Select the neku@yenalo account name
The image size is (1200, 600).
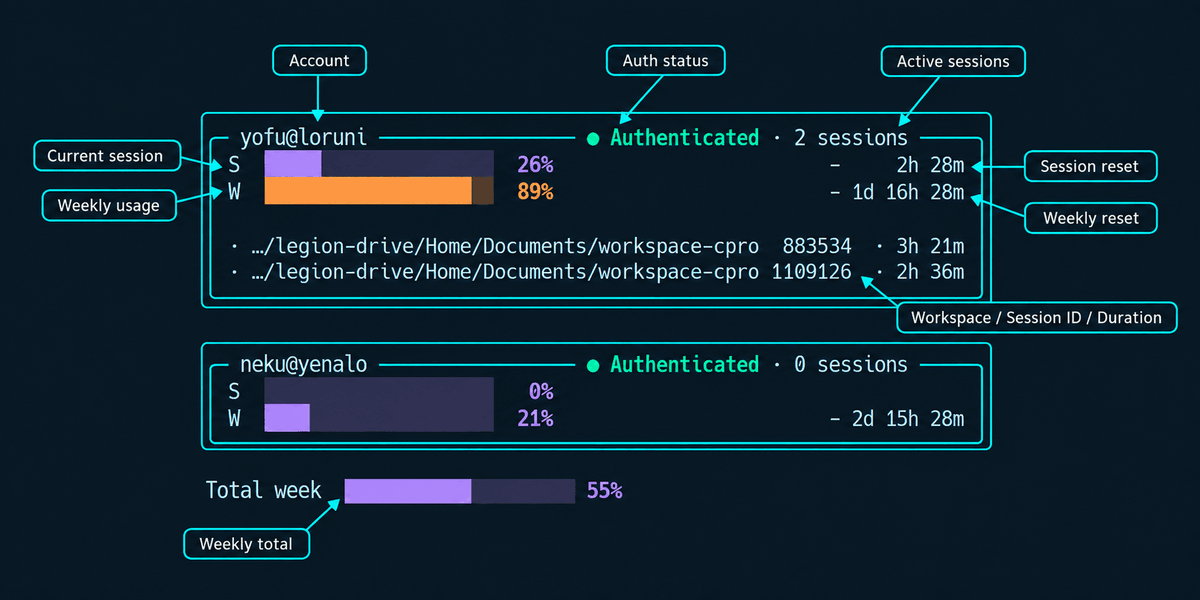(x=304, y=365)
